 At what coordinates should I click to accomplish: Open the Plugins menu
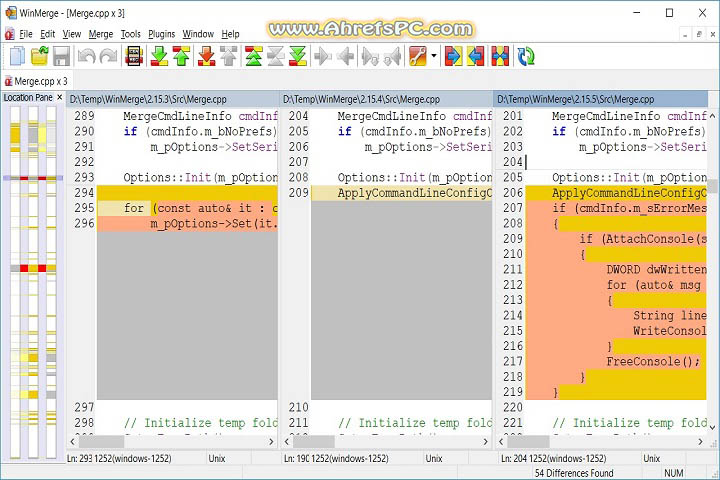click(x=162, y=34)
